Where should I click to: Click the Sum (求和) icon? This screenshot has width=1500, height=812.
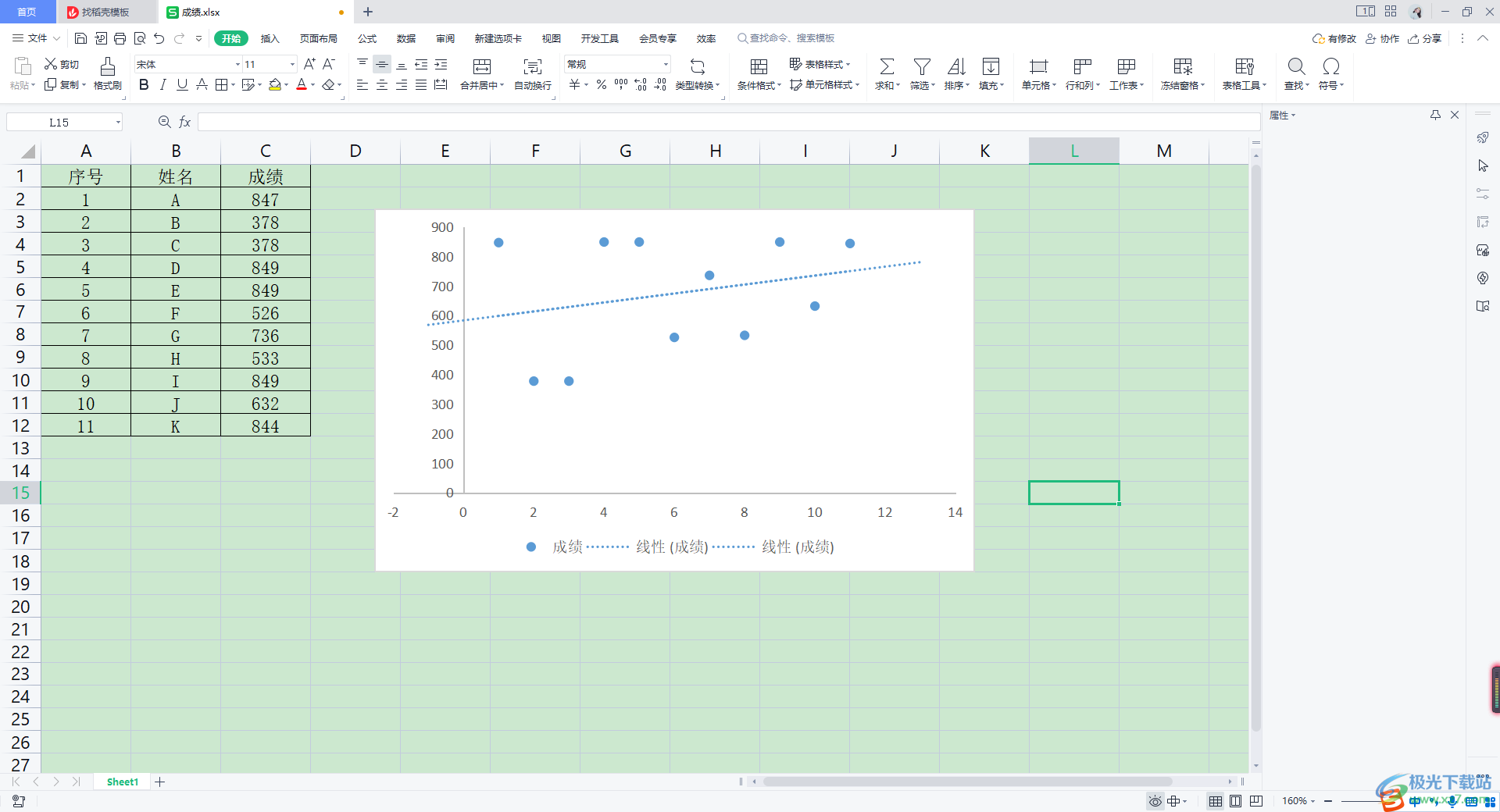pyautogui.click(x=887, y=66)
